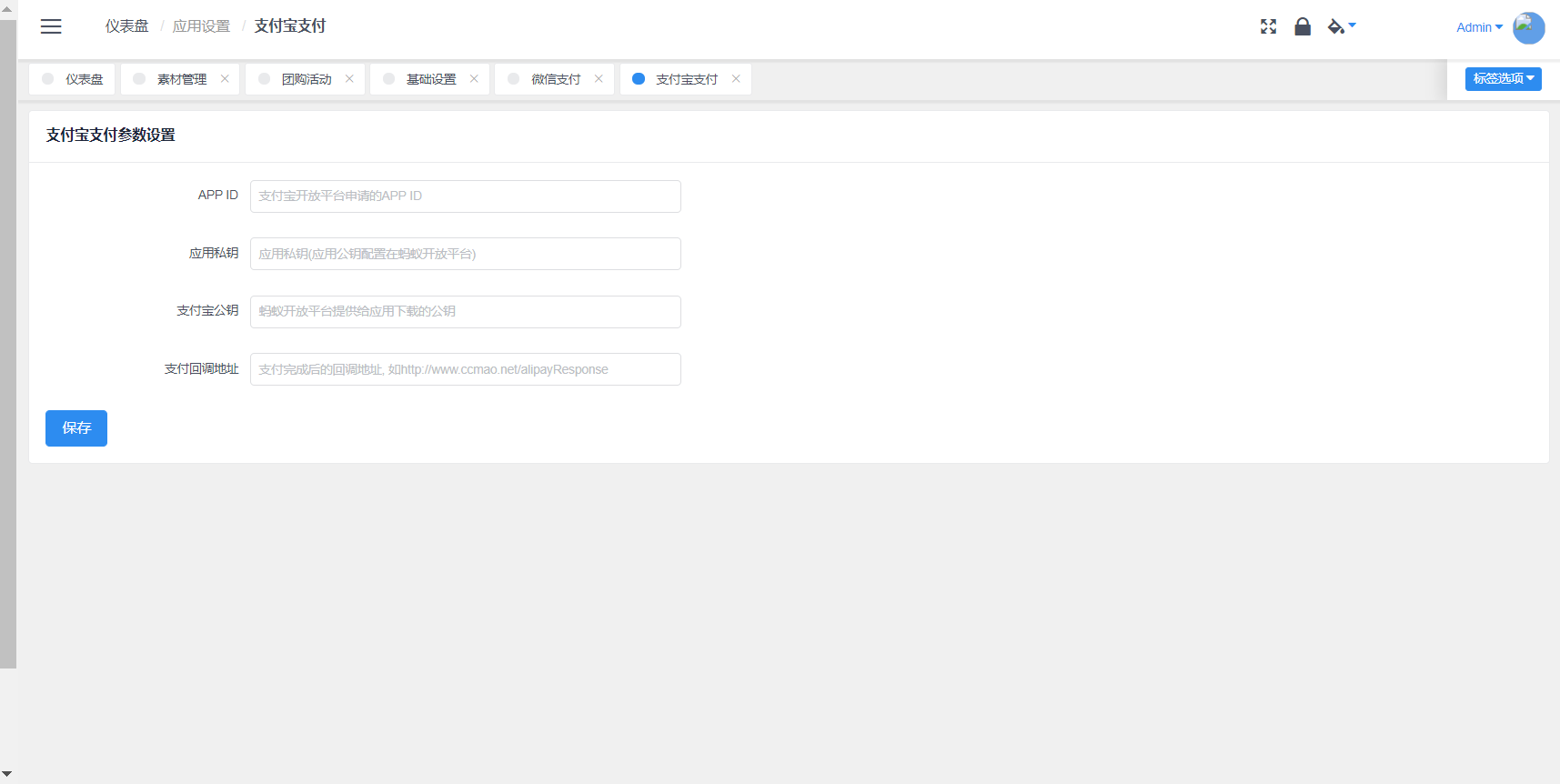Click the 应用私钥 input field
Screen dimensions: 1560x784
[465, 254]
